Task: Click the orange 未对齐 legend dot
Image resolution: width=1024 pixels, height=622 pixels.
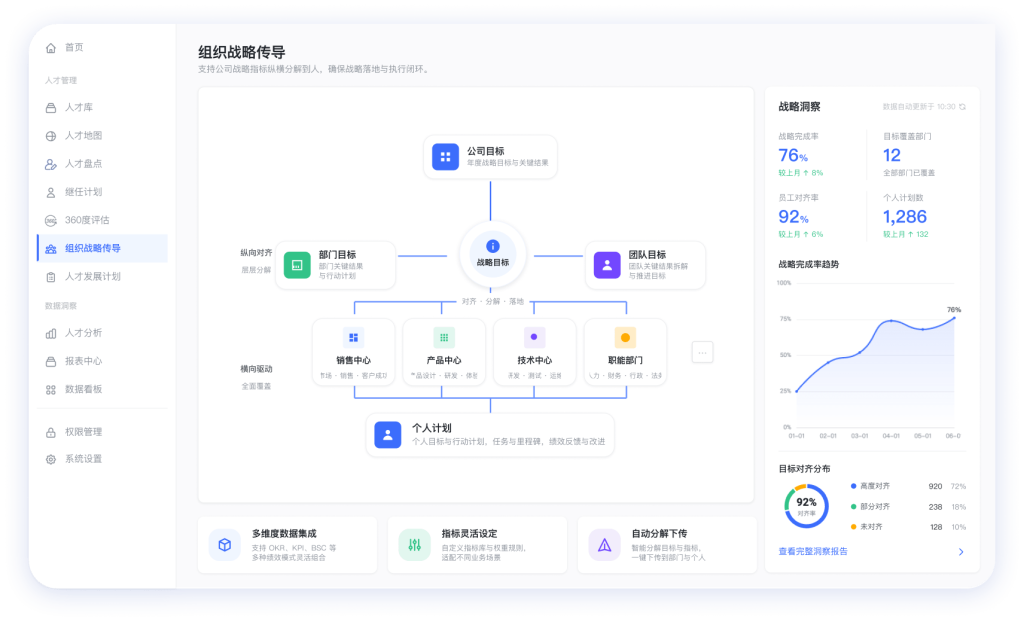Action: point(854,527)
